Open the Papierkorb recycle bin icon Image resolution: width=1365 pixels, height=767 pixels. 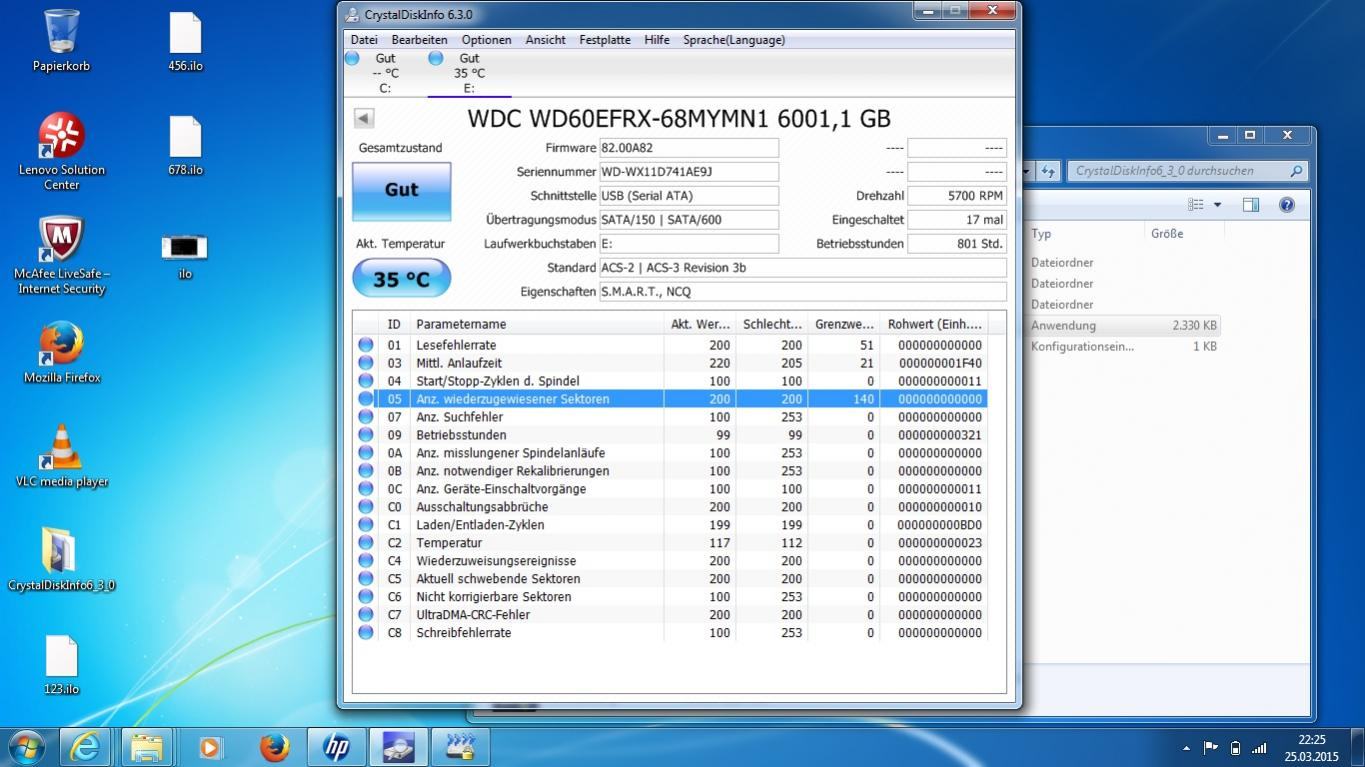pyautogui.click(x=62, y=41)
